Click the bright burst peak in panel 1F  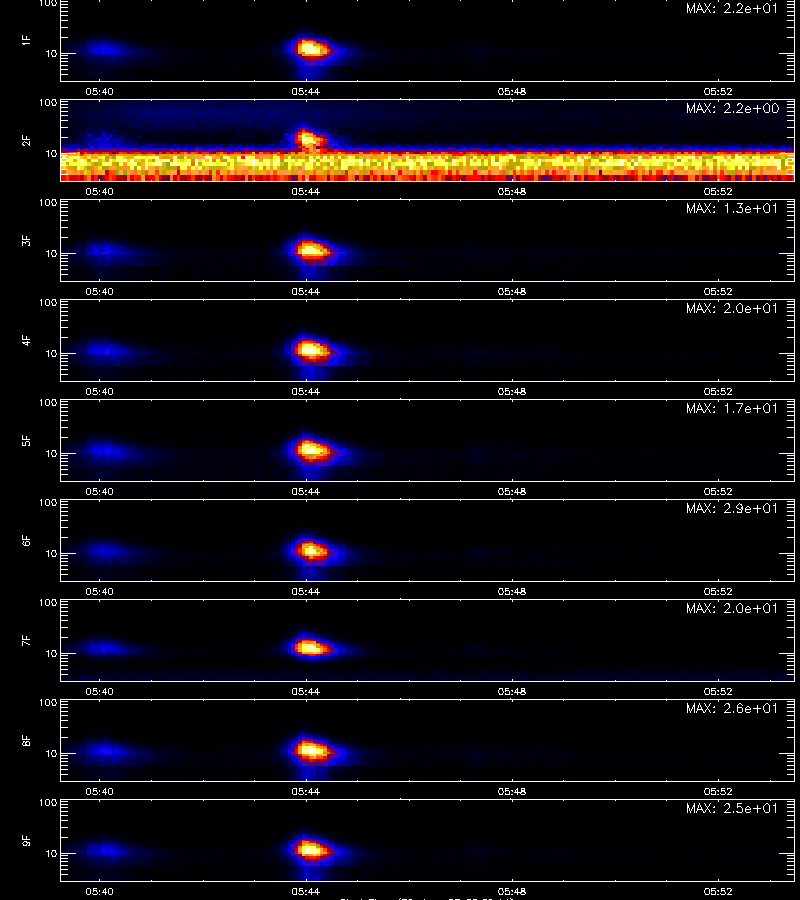pyautogui.click(x=310, y=48)
